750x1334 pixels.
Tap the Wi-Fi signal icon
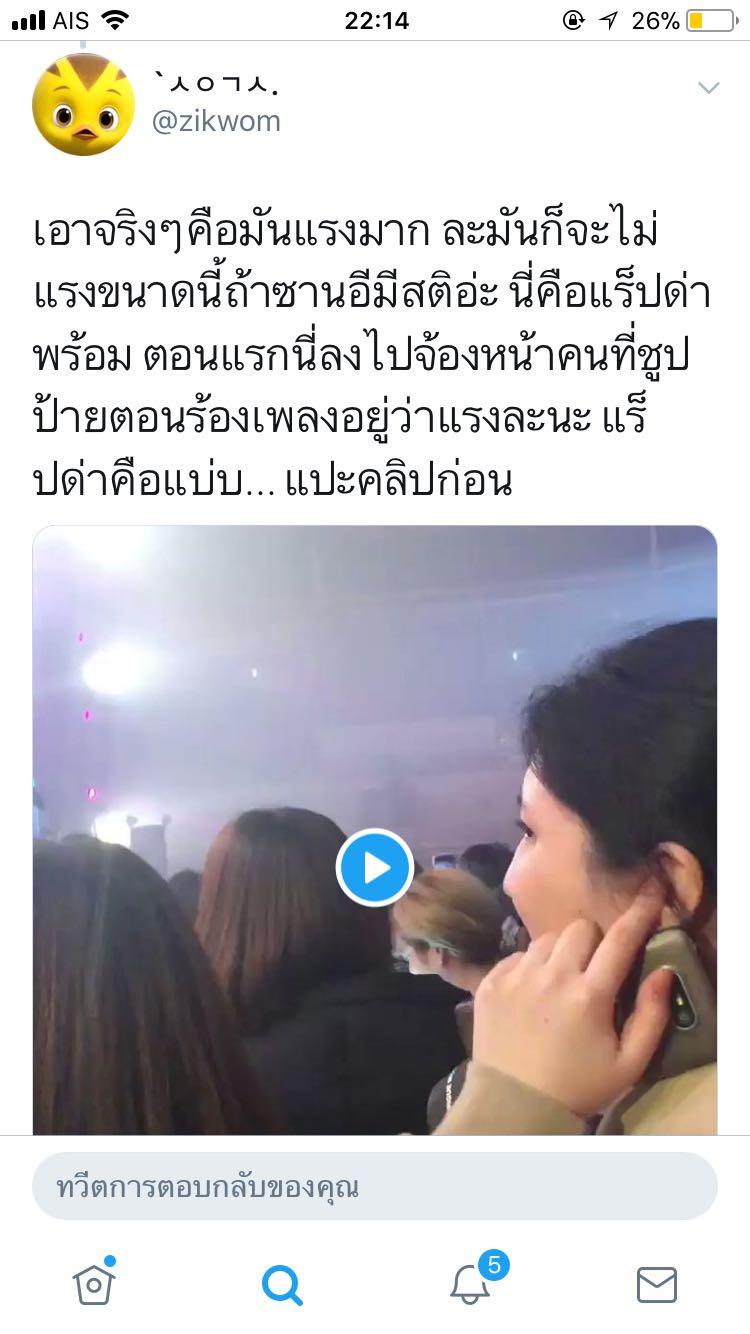click(x=115, y=20)
